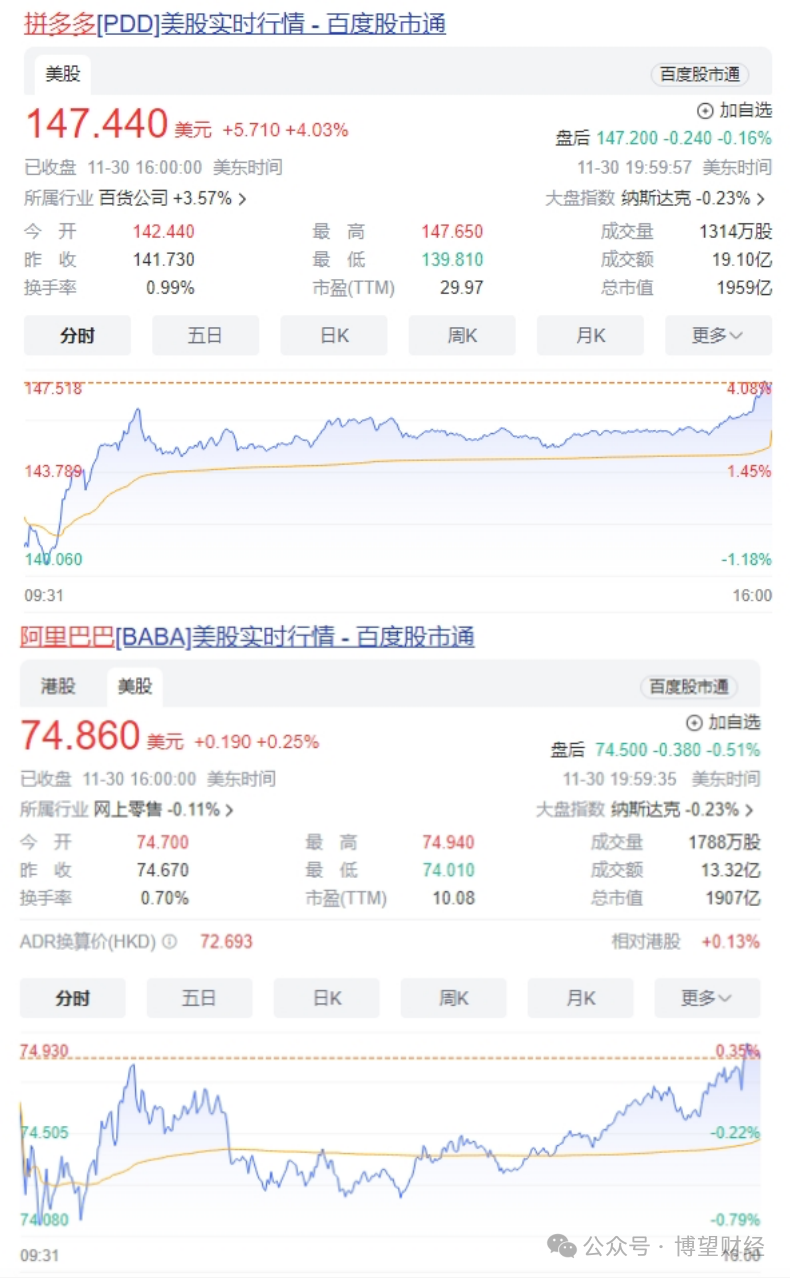Click PDD after-hours price 147.200

pyautogui.click(x=627, y=138)
